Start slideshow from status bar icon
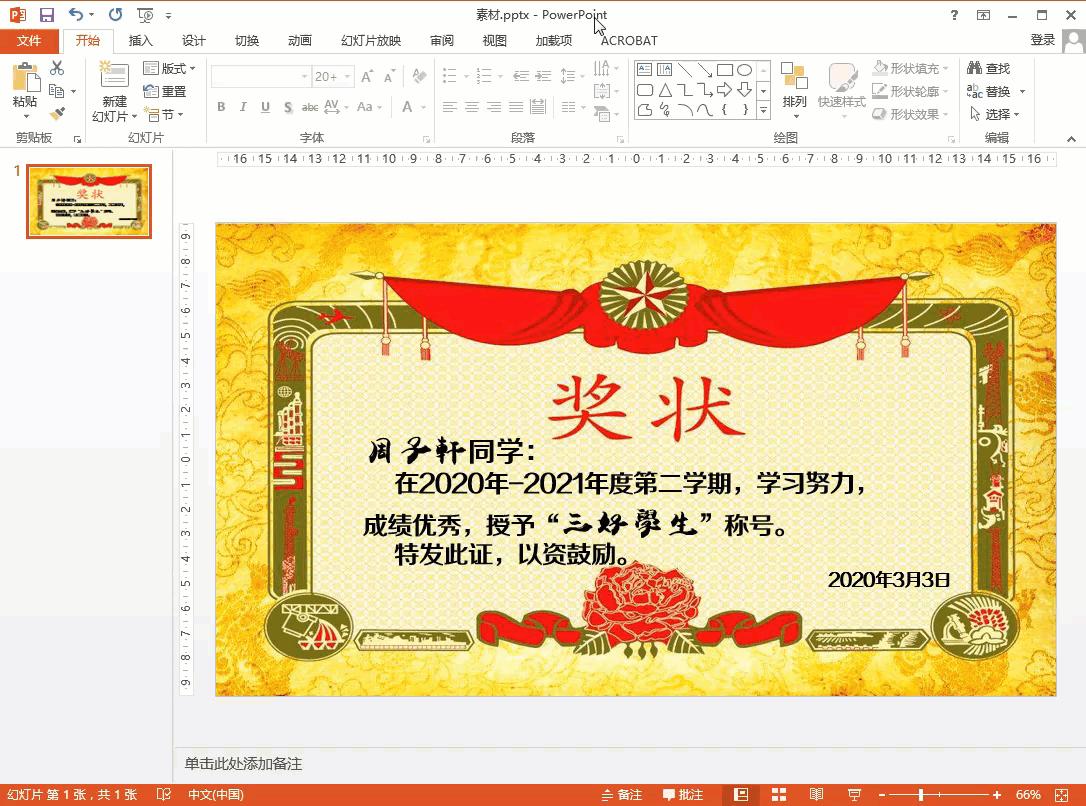 pyautogui.click(x=854, y=794)
